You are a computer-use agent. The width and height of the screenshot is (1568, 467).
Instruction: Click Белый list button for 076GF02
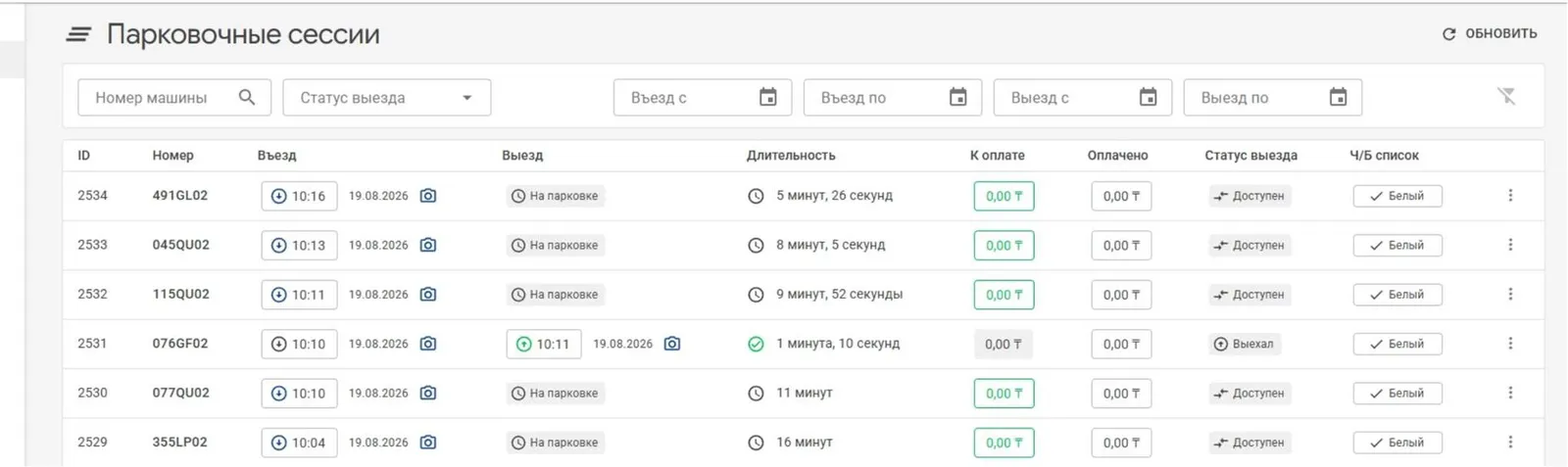click(1397, 344)
